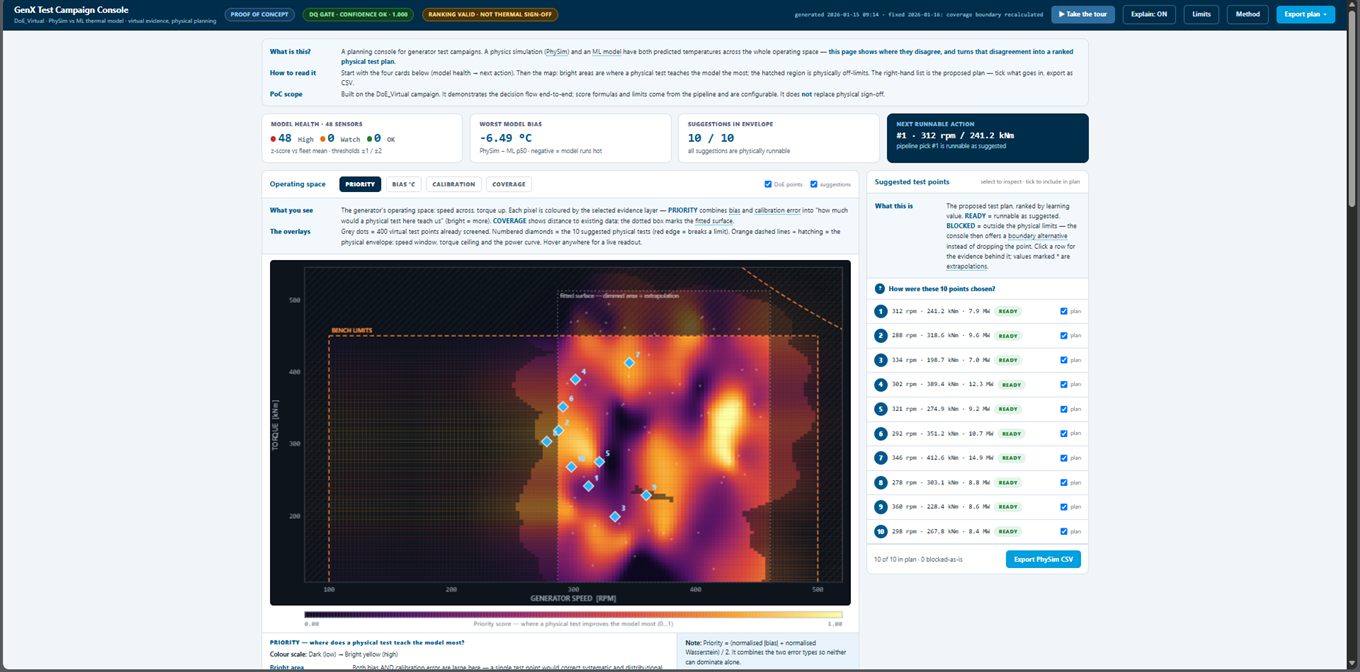Click the number 5 circle for 321 rpm row
Viewport: 1360px width, 672px height.
coord(881,409)
